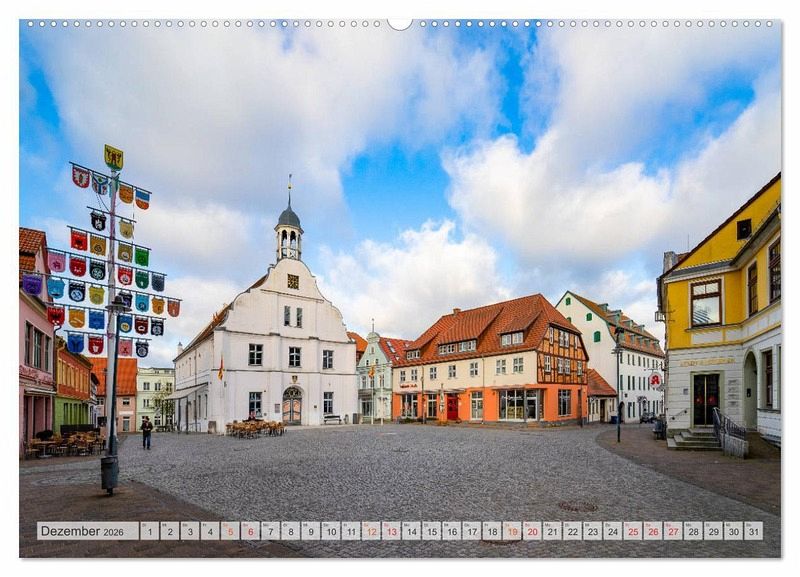Select day 28 in the calendar strip

(694, 531)
